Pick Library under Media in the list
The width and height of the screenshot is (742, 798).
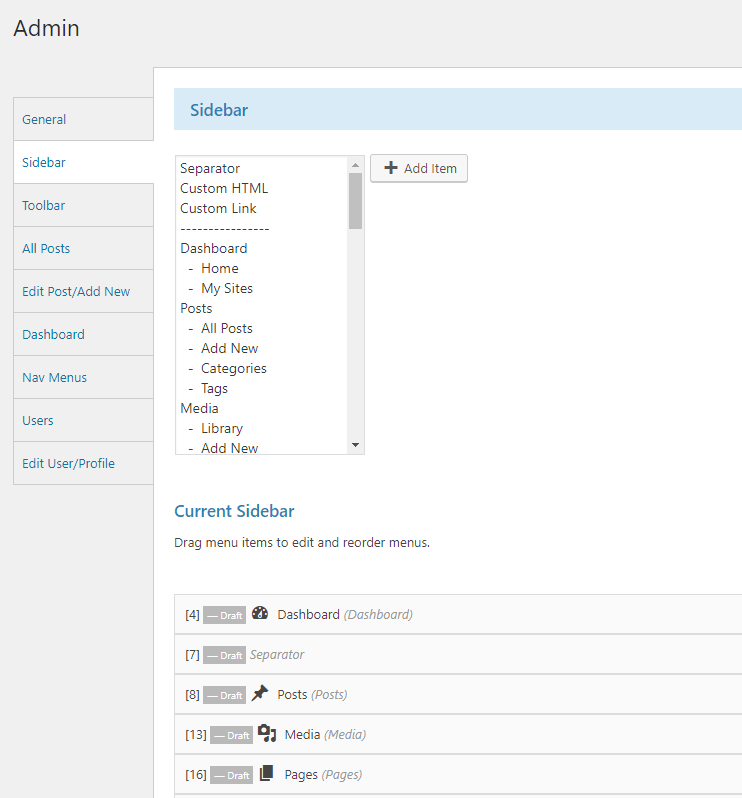tap(262, 429)
